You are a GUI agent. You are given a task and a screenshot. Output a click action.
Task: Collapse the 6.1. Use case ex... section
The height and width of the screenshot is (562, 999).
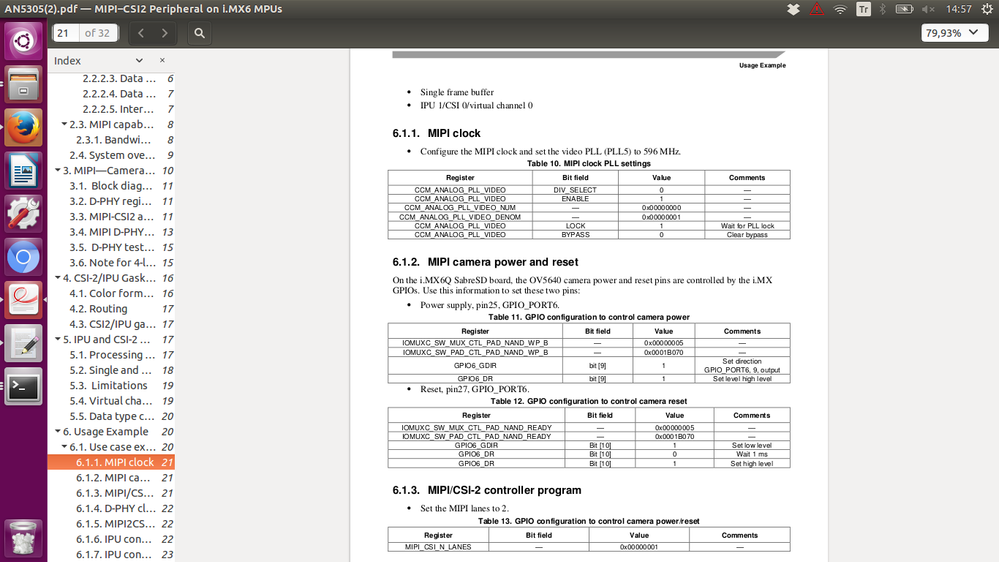(x=64, y=447)
